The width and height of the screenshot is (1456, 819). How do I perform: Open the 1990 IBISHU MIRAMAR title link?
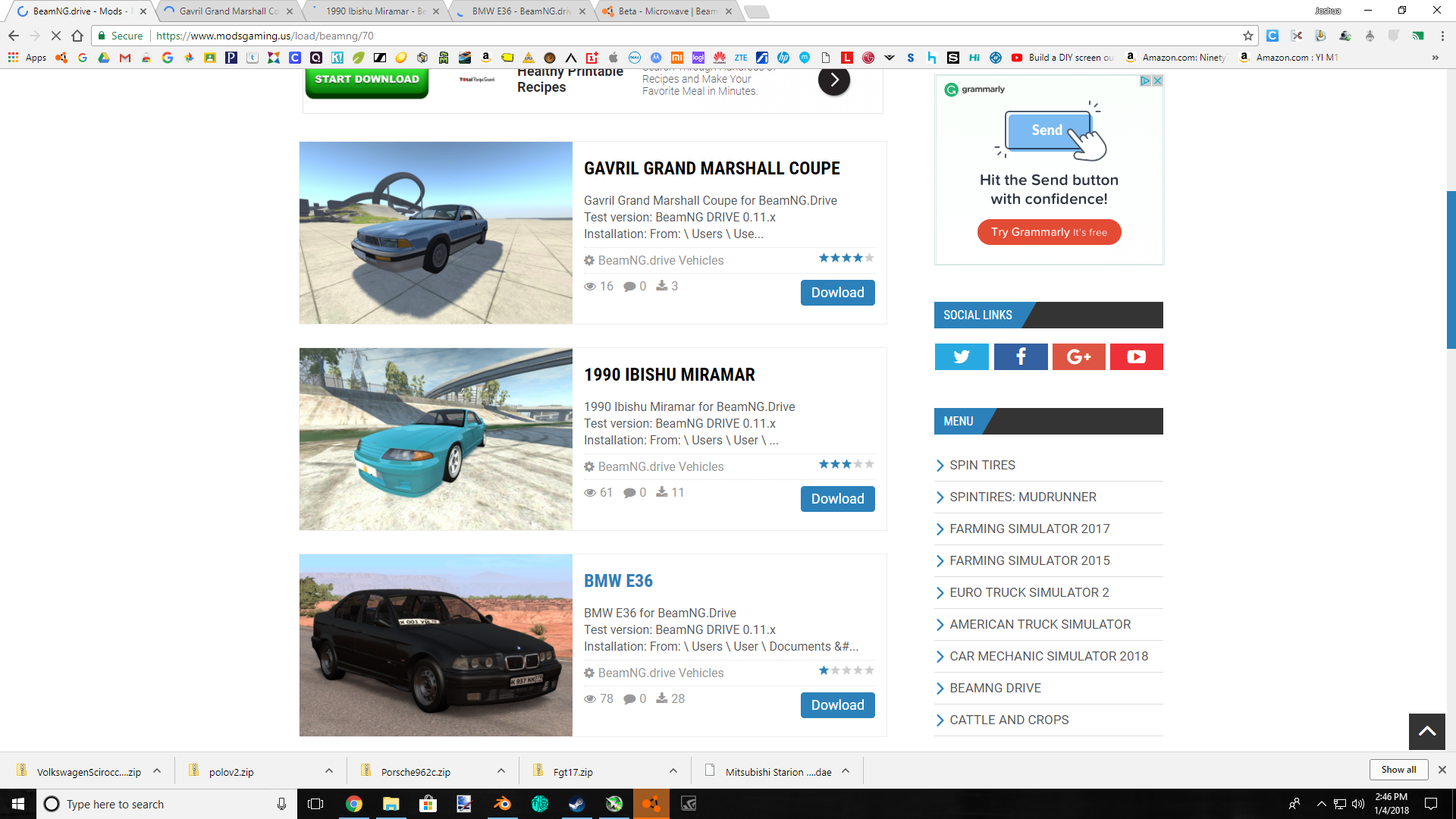[x=669, y=375]
